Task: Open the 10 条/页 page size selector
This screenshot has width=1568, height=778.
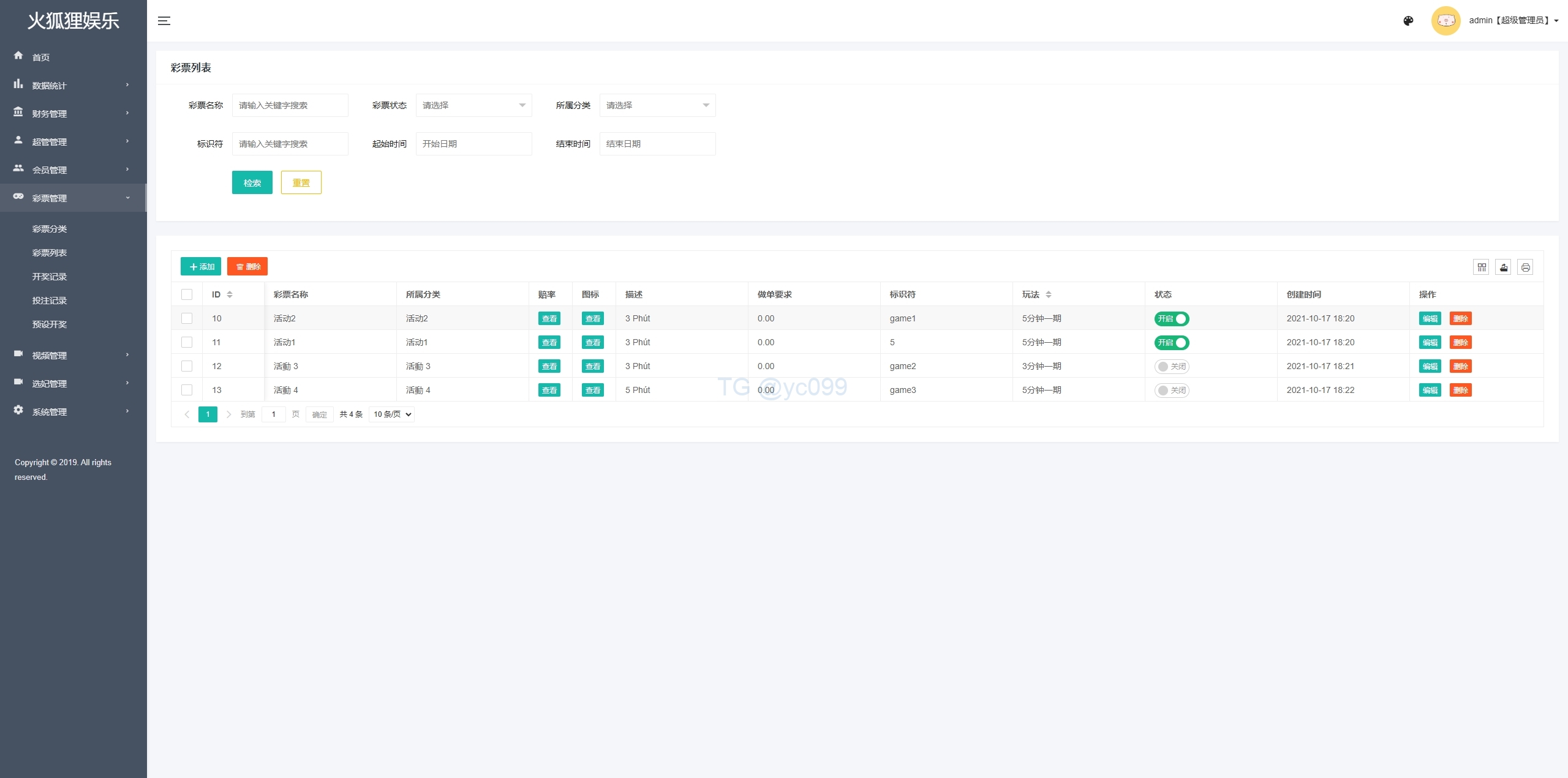Action: point(392,414)
